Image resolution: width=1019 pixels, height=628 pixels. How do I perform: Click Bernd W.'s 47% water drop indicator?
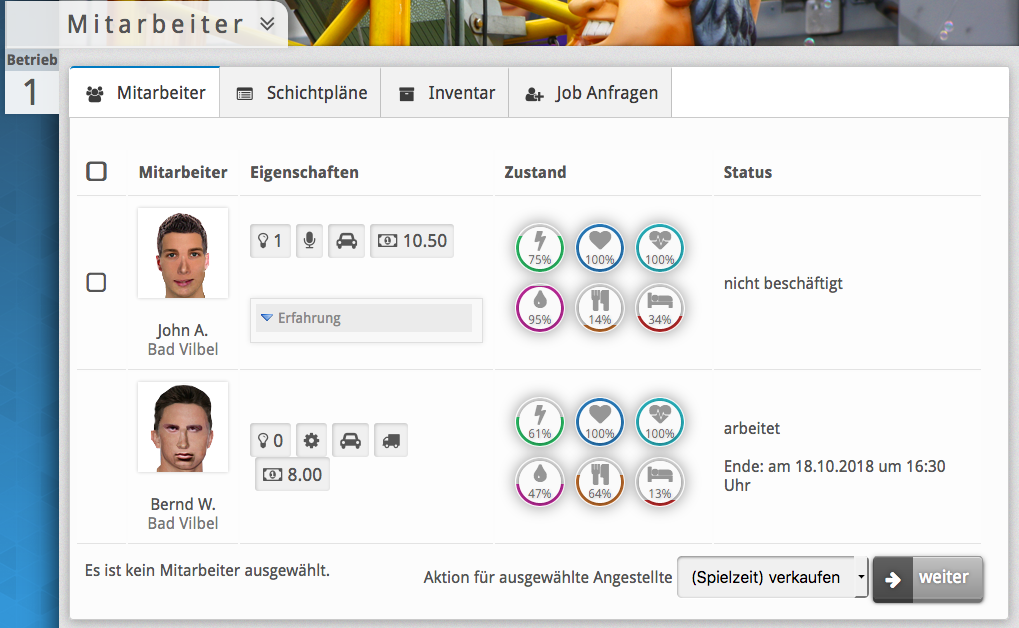(x=540, y=482)
